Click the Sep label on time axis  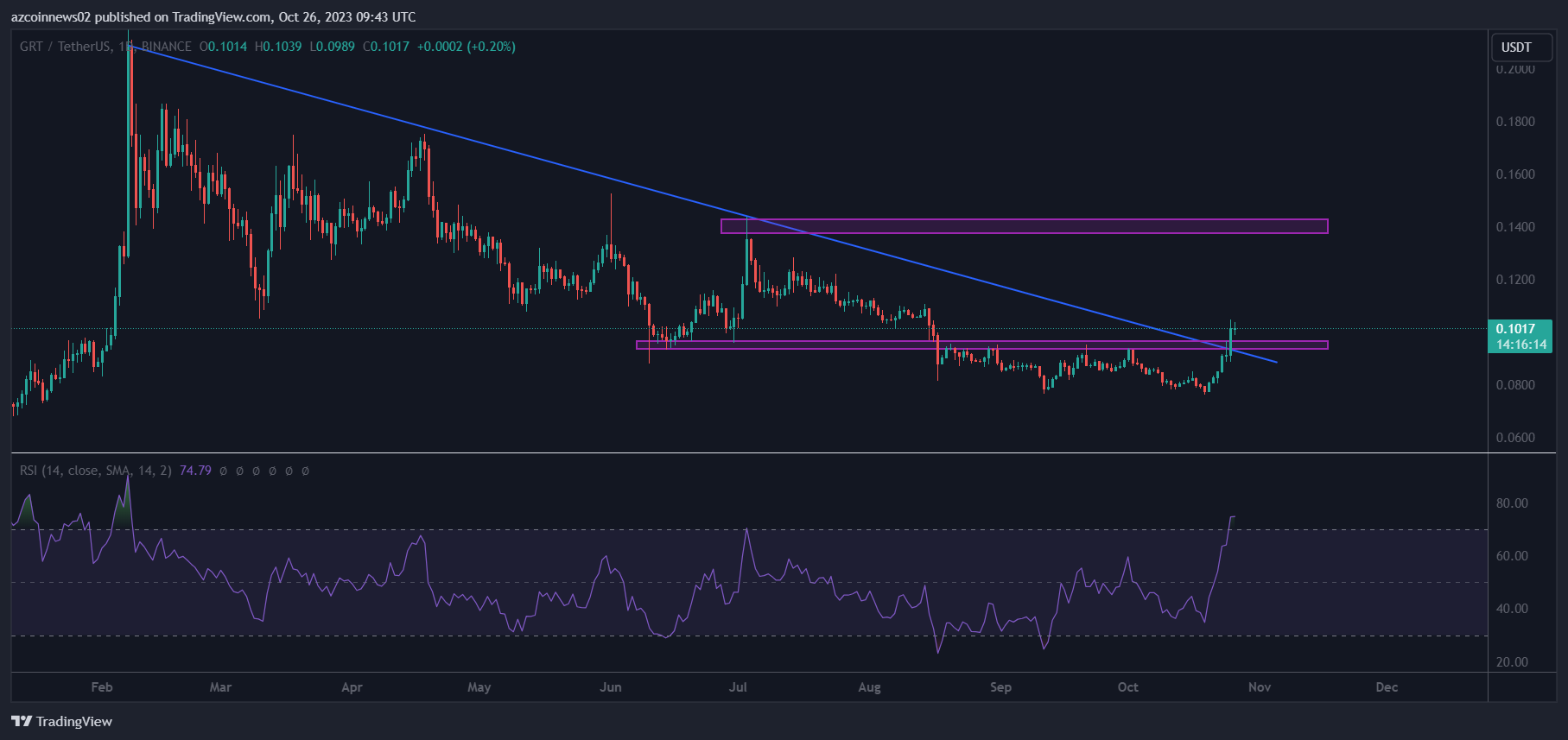1000,687
